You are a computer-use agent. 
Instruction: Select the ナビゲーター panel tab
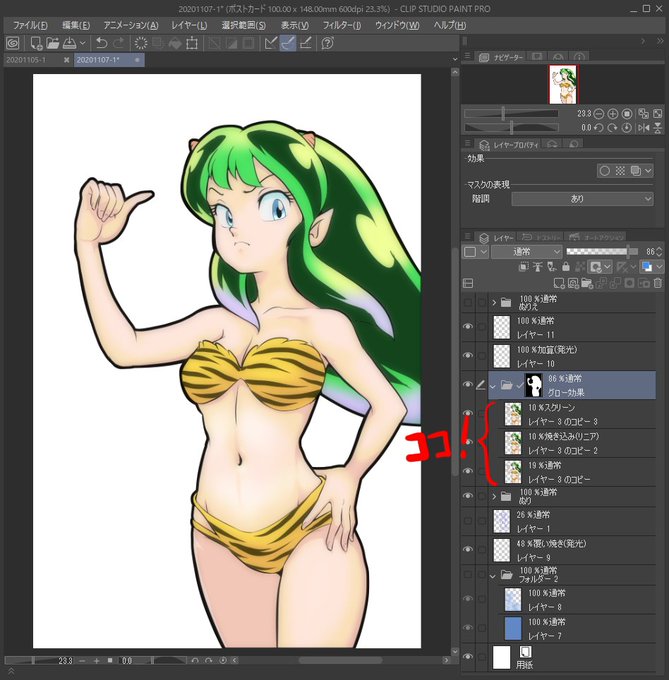[x=503, y=57]
